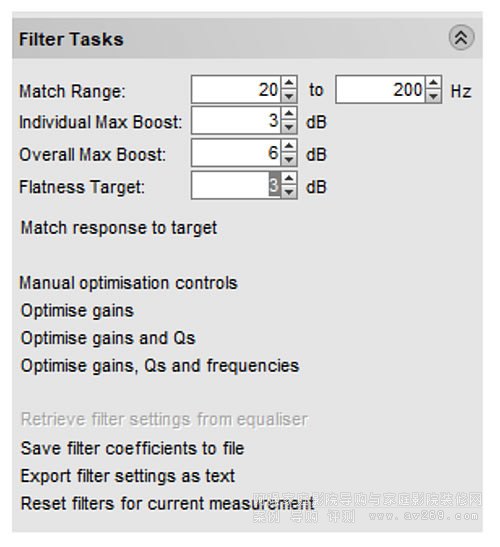Viewport: 500px width, 547px height.
Task: Decrease Match Range lower frequency value
Action: coord(289,96)
